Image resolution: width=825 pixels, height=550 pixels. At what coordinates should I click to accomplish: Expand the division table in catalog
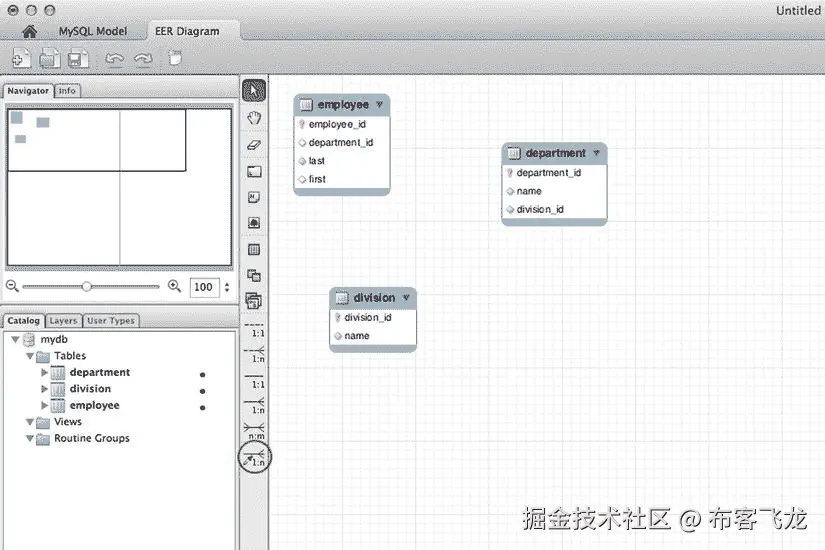click(45, 389)
